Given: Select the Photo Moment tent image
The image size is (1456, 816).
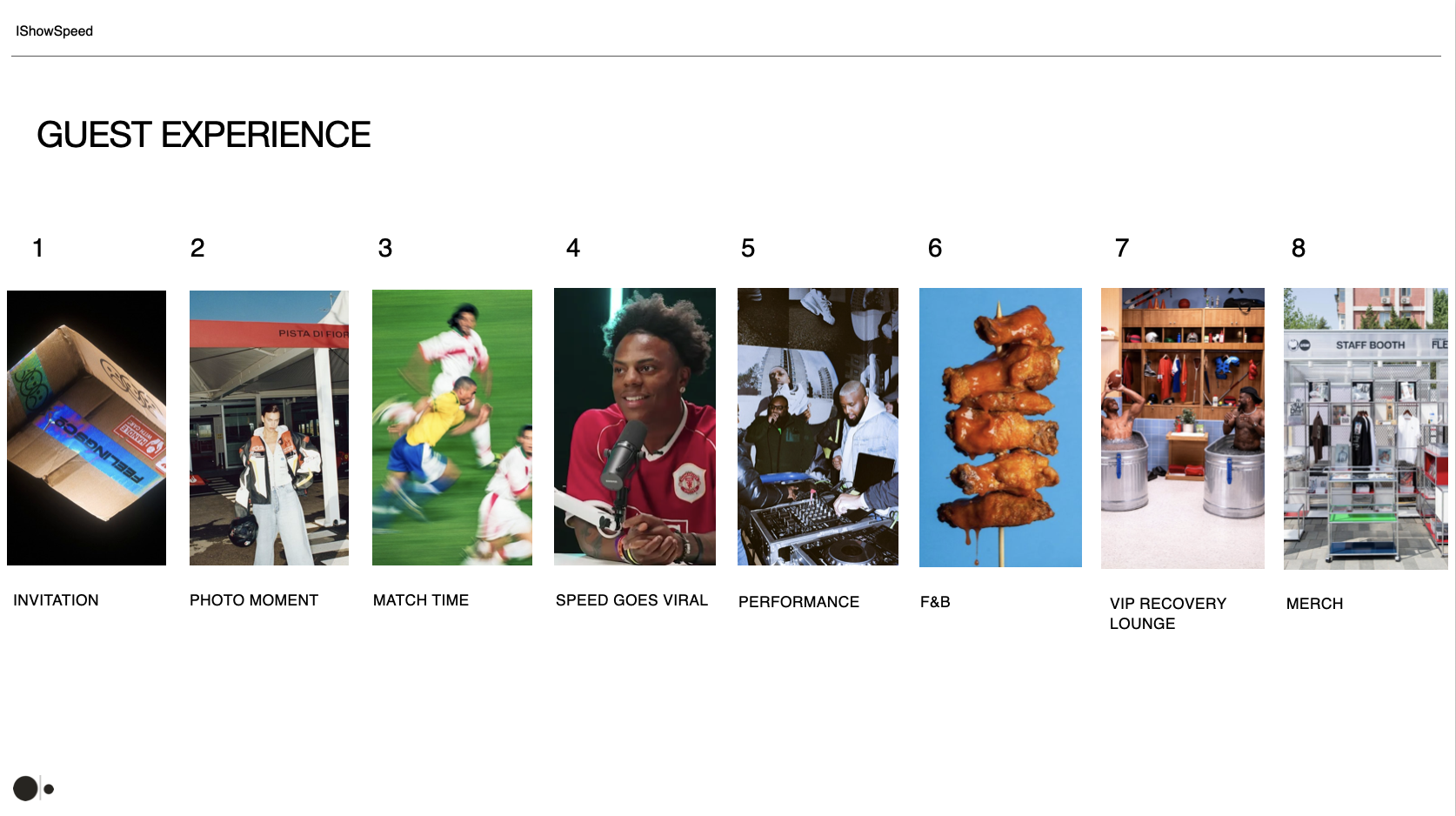Looking at the screenshot, I should (x=269, y=428).
